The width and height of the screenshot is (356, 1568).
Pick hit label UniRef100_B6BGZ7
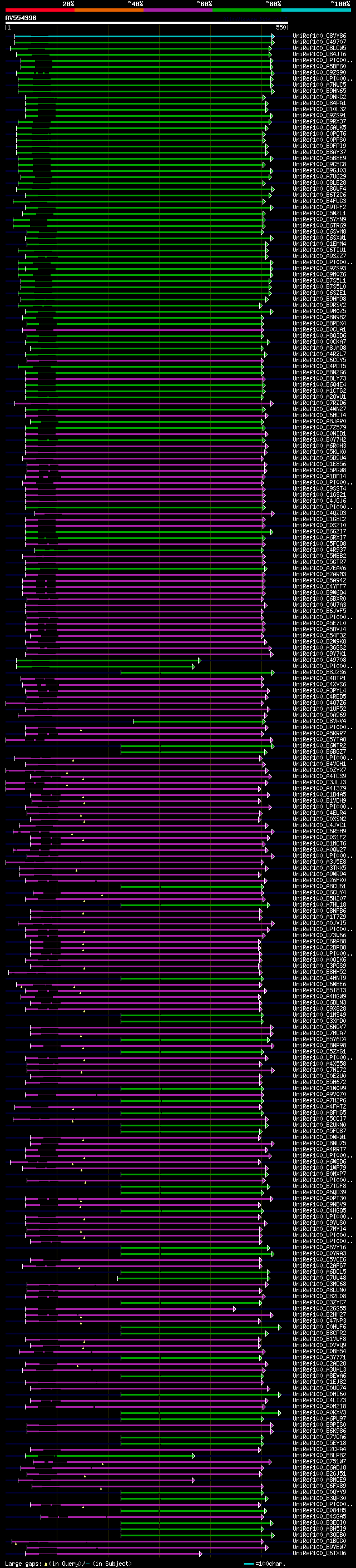319,752
